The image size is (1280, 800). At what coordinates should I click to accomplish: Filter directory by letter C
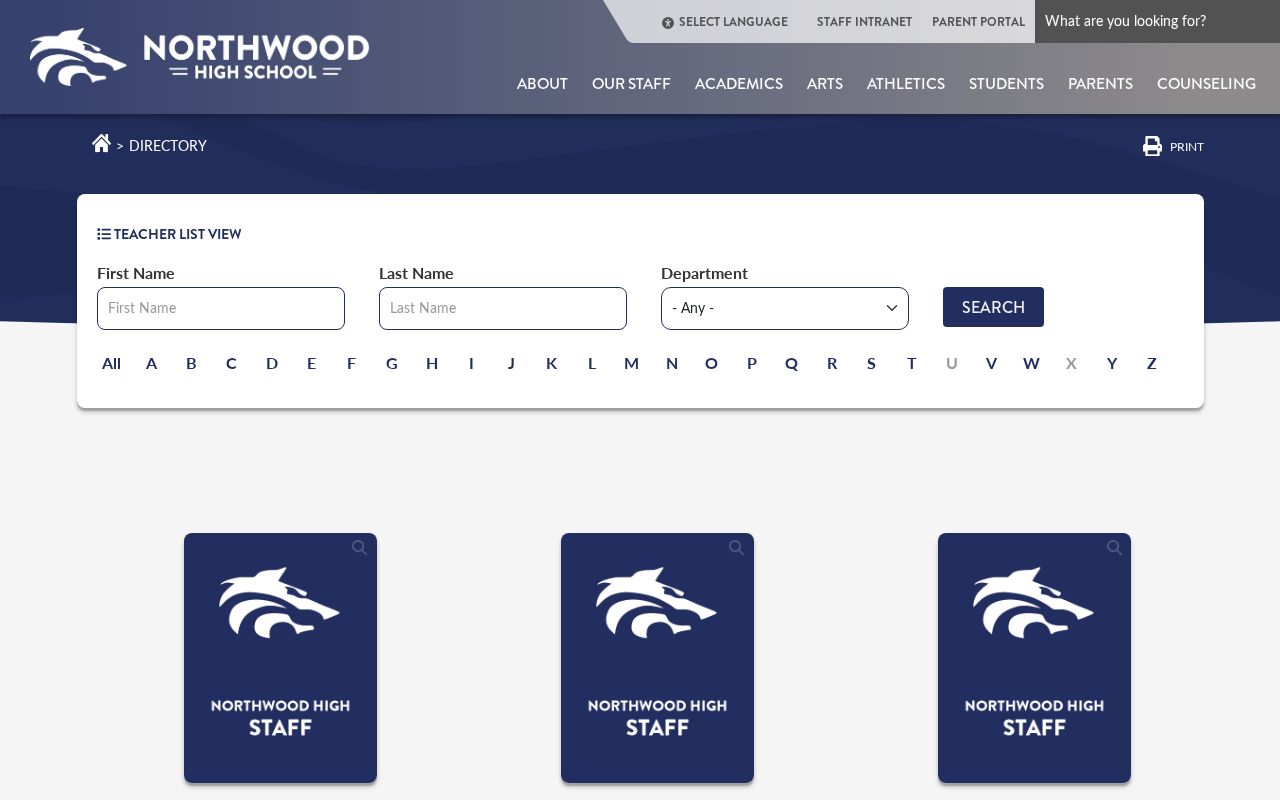tap(231, 363)
